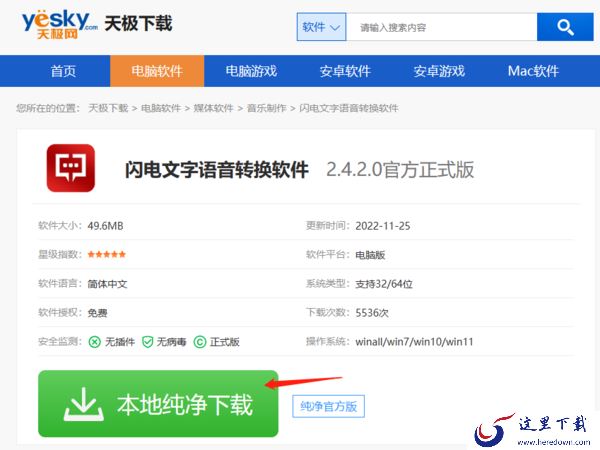
Task: Click the 天极下载 header title
Action: [139, 23]
